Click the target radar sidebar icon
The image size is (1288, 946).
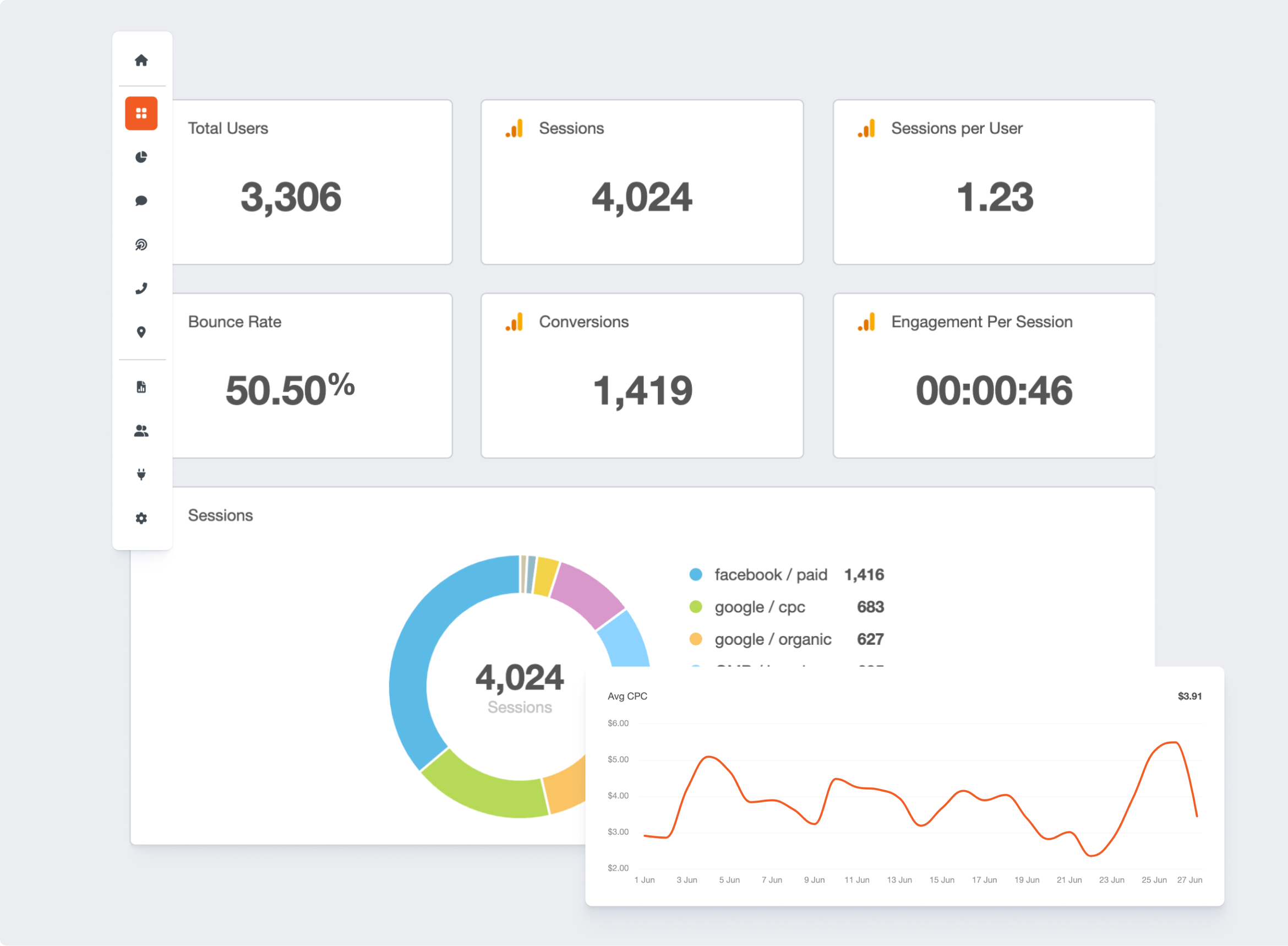point(141,245)
